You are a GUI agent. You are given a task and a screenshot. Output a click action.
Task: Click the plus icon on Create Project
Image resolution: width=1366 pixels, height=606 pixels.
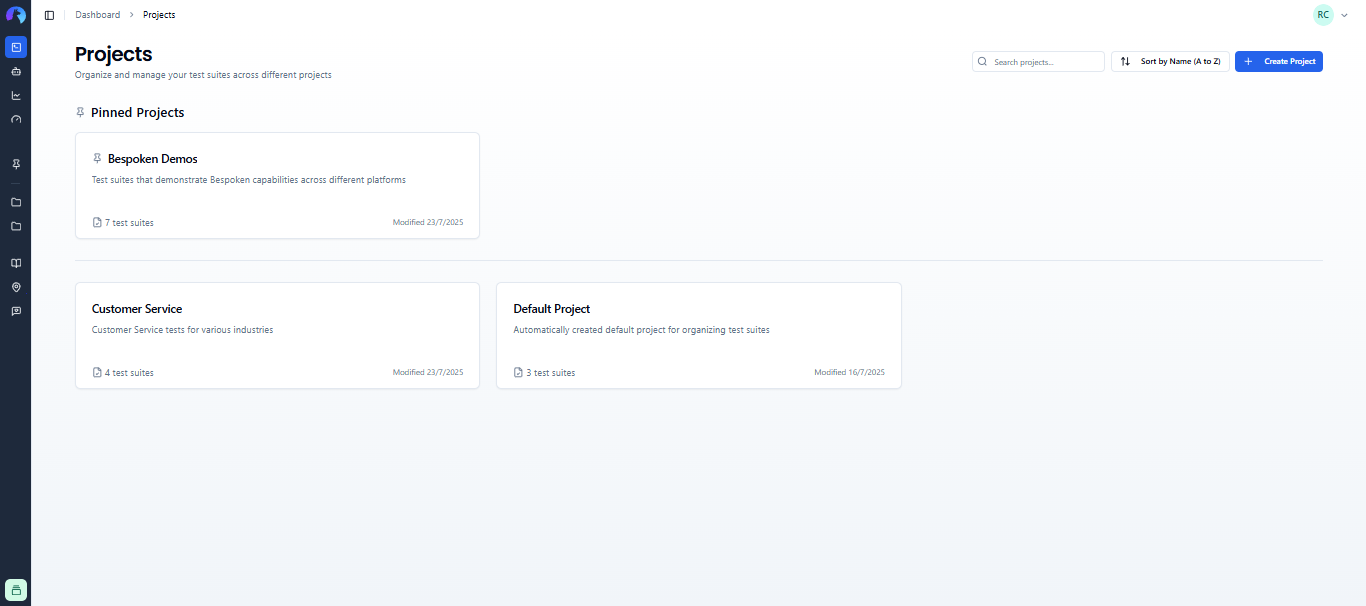tap(1248, 61)
